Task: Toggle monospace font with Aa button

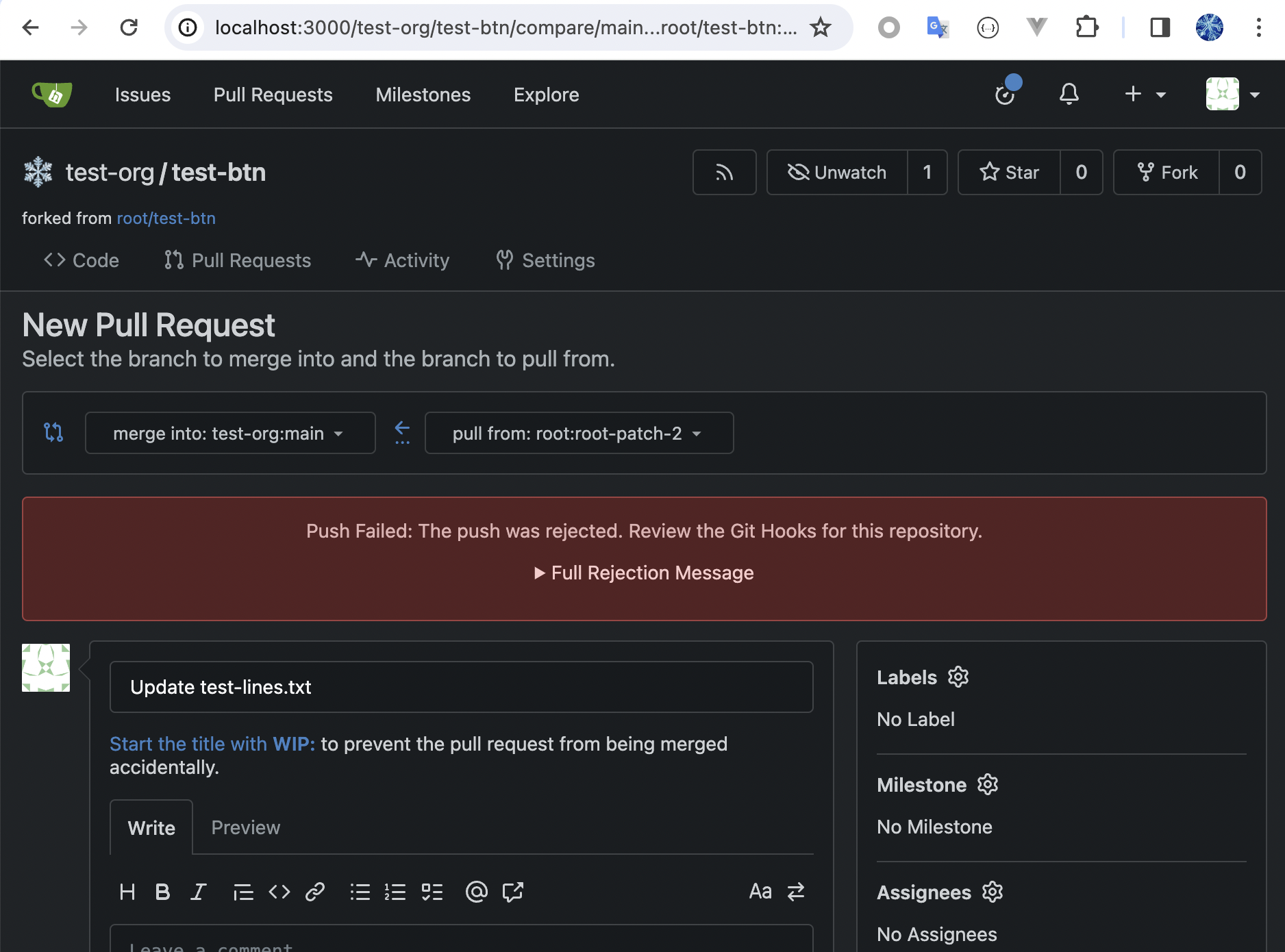Action: tap(760, 892)
